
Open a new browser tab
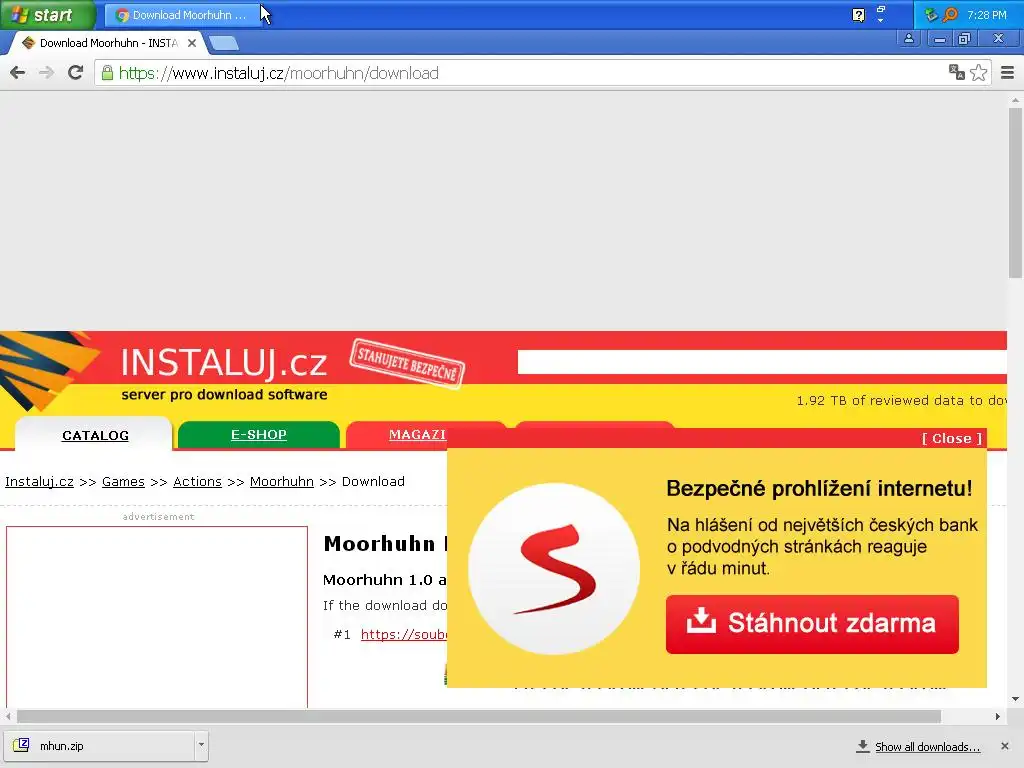[224, 43]
